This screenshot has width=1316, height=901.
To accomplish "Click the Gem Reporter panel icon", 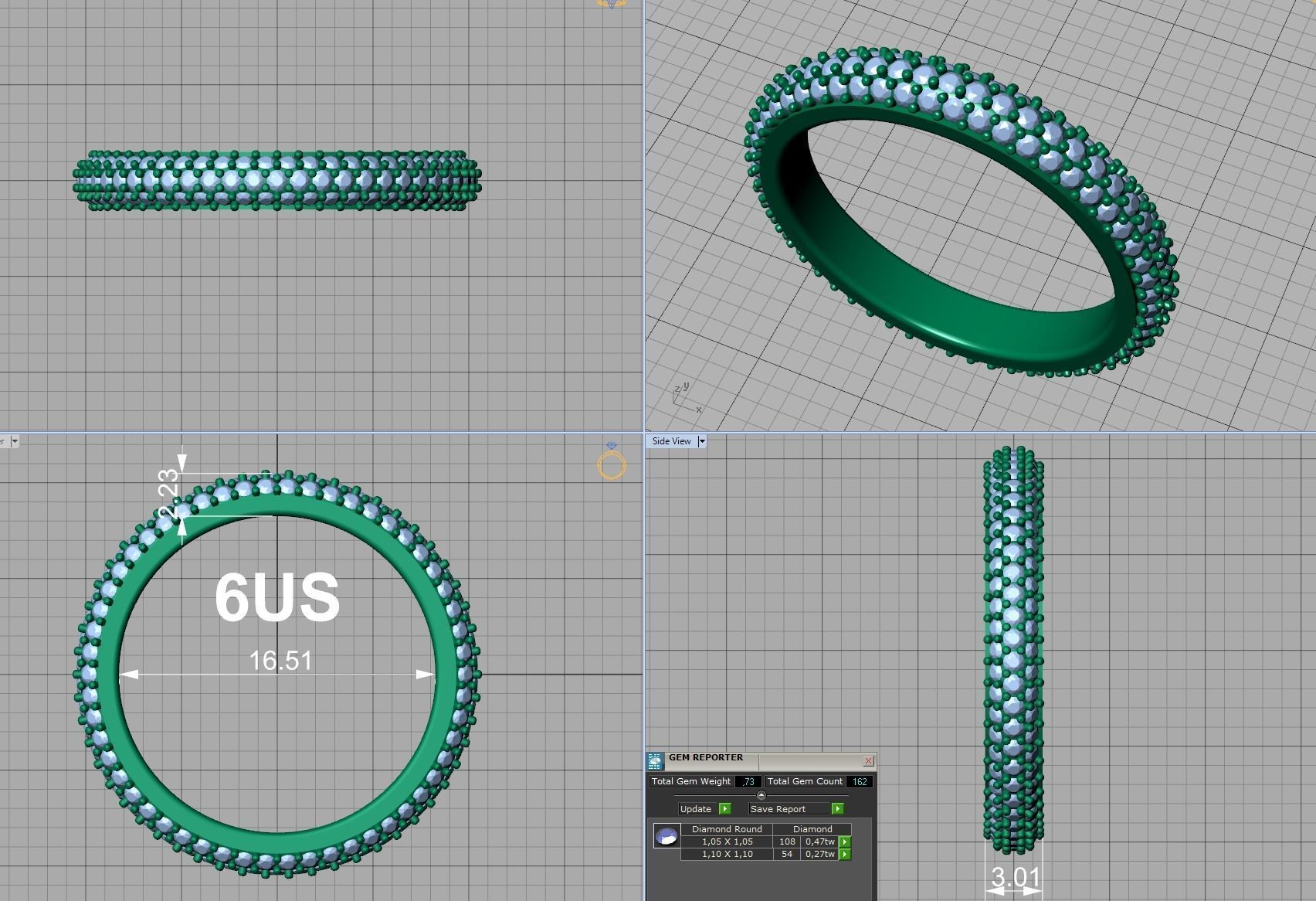I will click(655, 761).
